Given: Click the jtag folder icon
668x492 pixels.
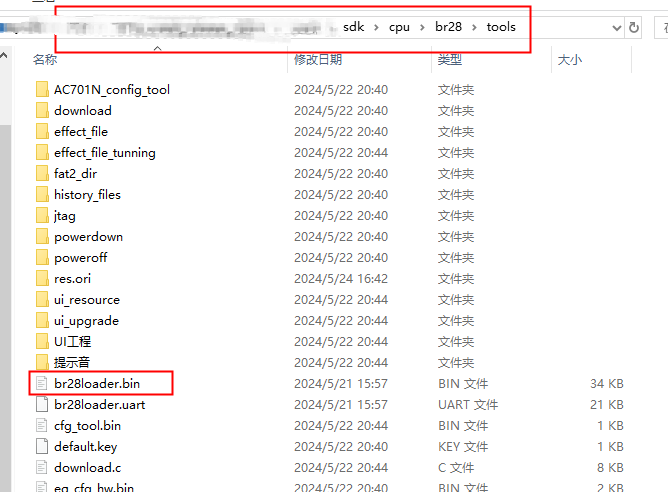Looking at the screenshot, I should (x=42, y=216).
